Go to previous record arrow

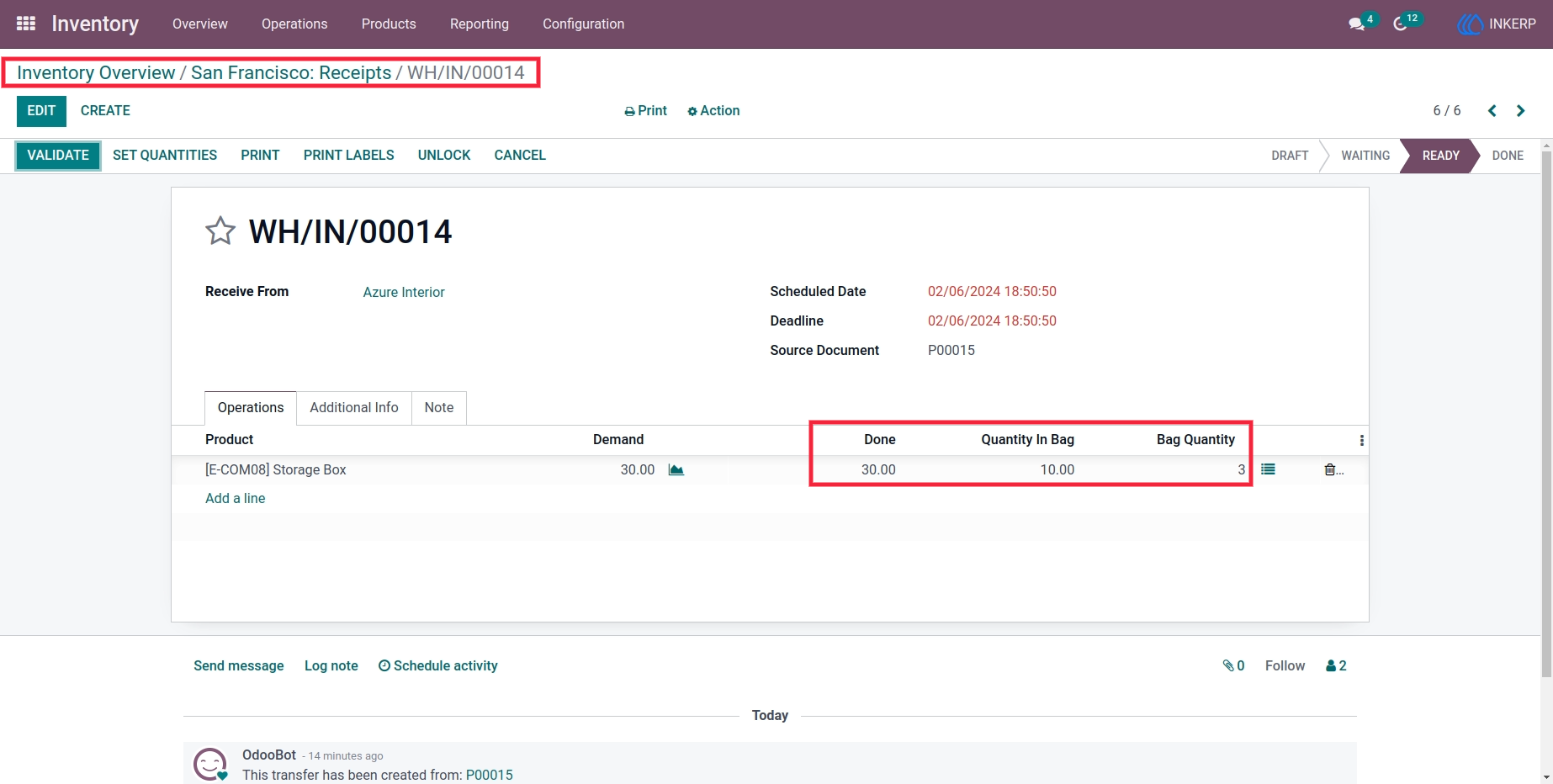pyautogui.click(x=1492, y=111)
